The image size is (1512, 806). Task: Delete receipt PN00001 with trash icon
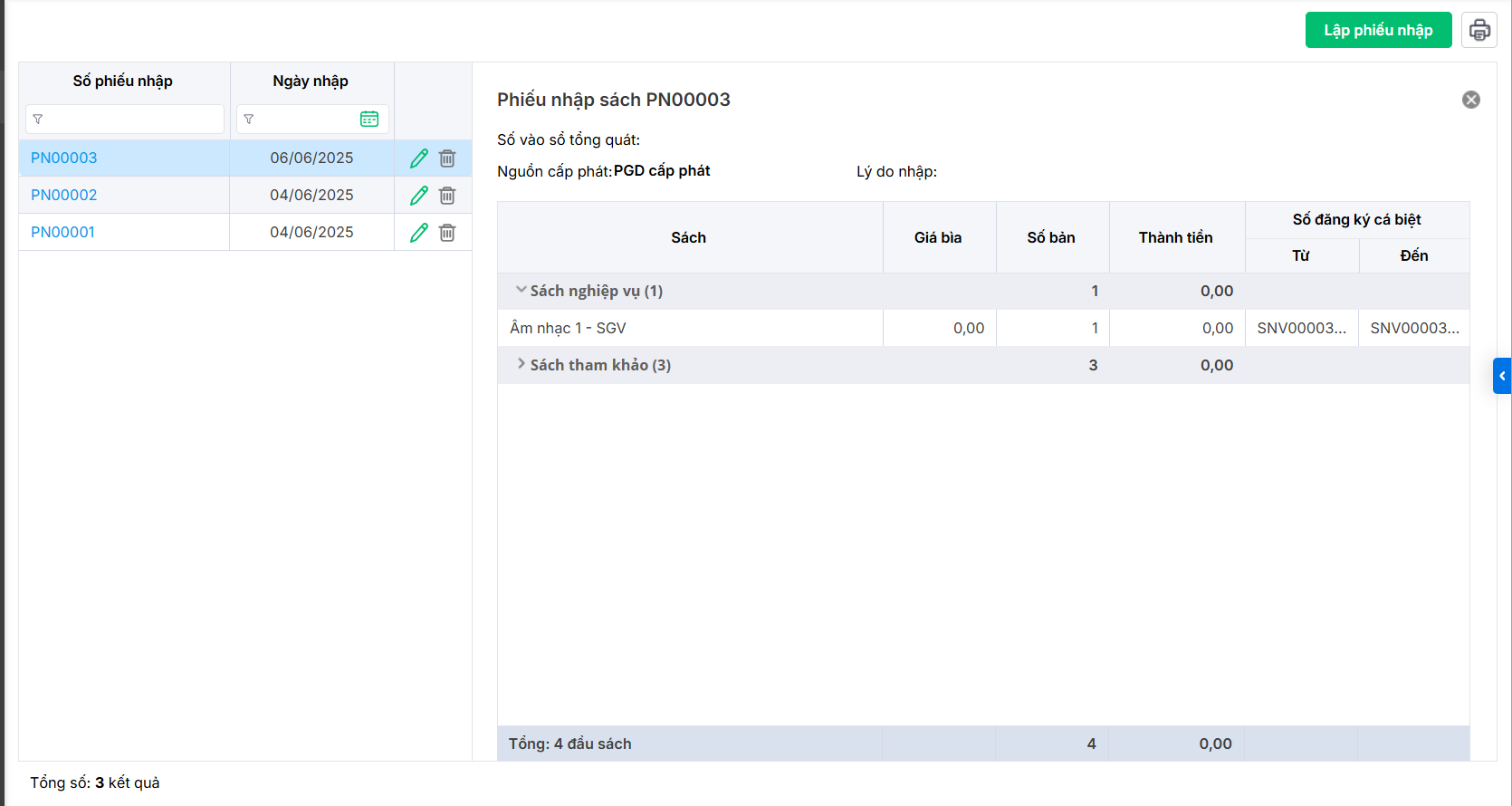(447, 233)
